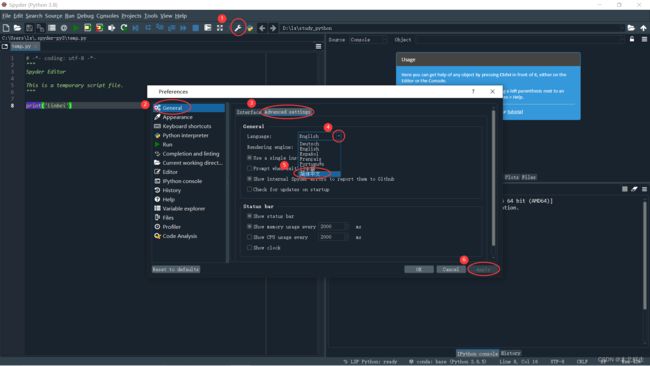Open the IPython console pane options menu
The image size is (650, 366).
(644, 189)
